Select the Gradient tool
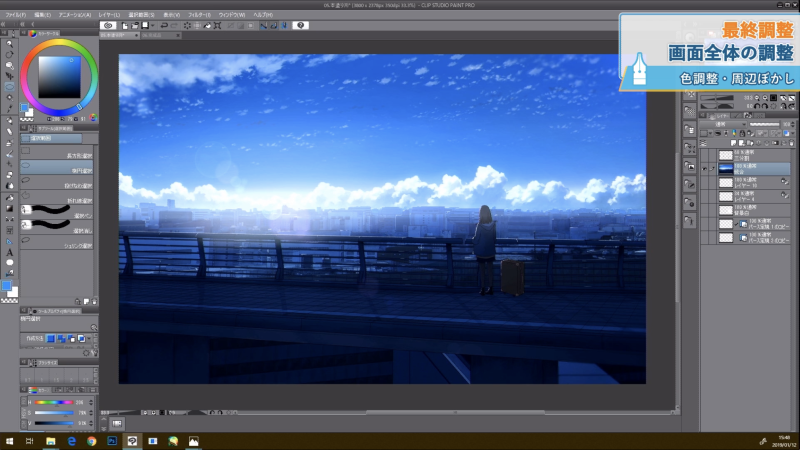The image size is (800, 450). [x=9, y=208]
